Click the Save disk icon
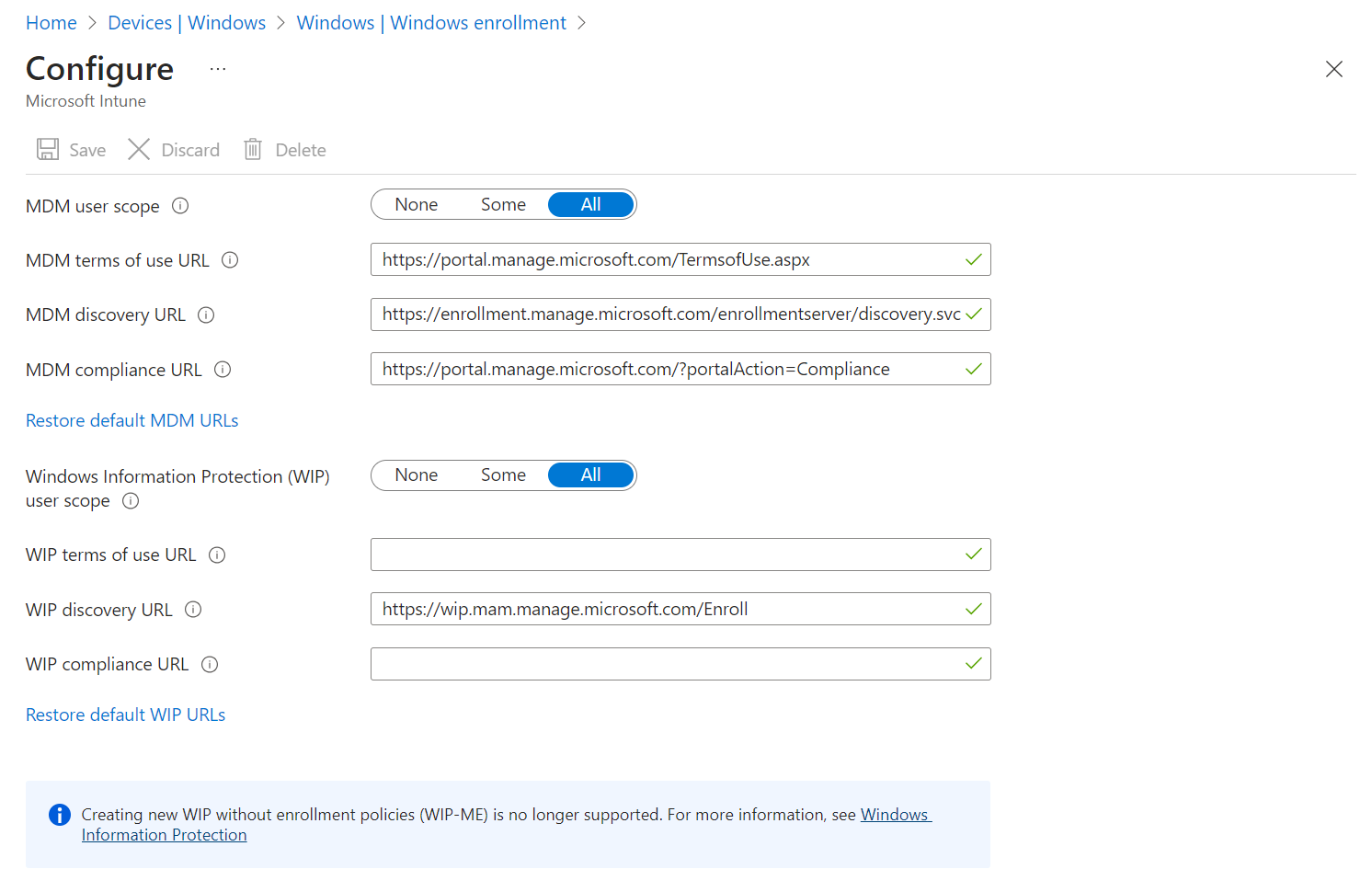The height and width of the screenshot is (892, 1372). coord(48,150)
